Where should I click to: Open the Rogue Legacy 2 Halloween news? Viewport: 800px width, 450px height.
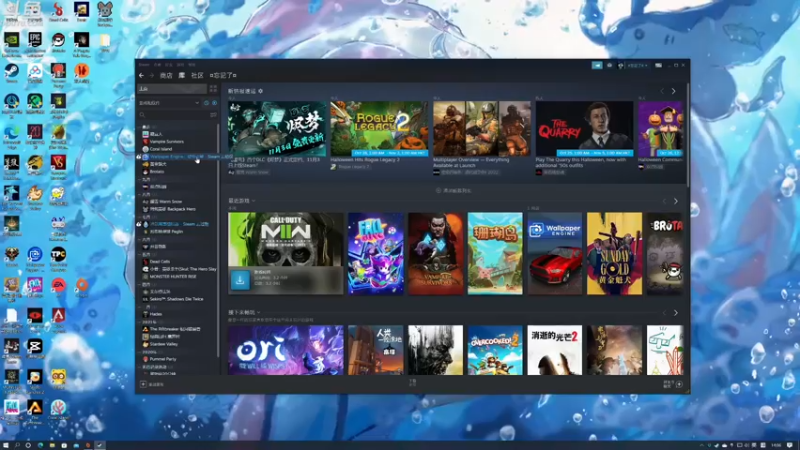point(379,129)
